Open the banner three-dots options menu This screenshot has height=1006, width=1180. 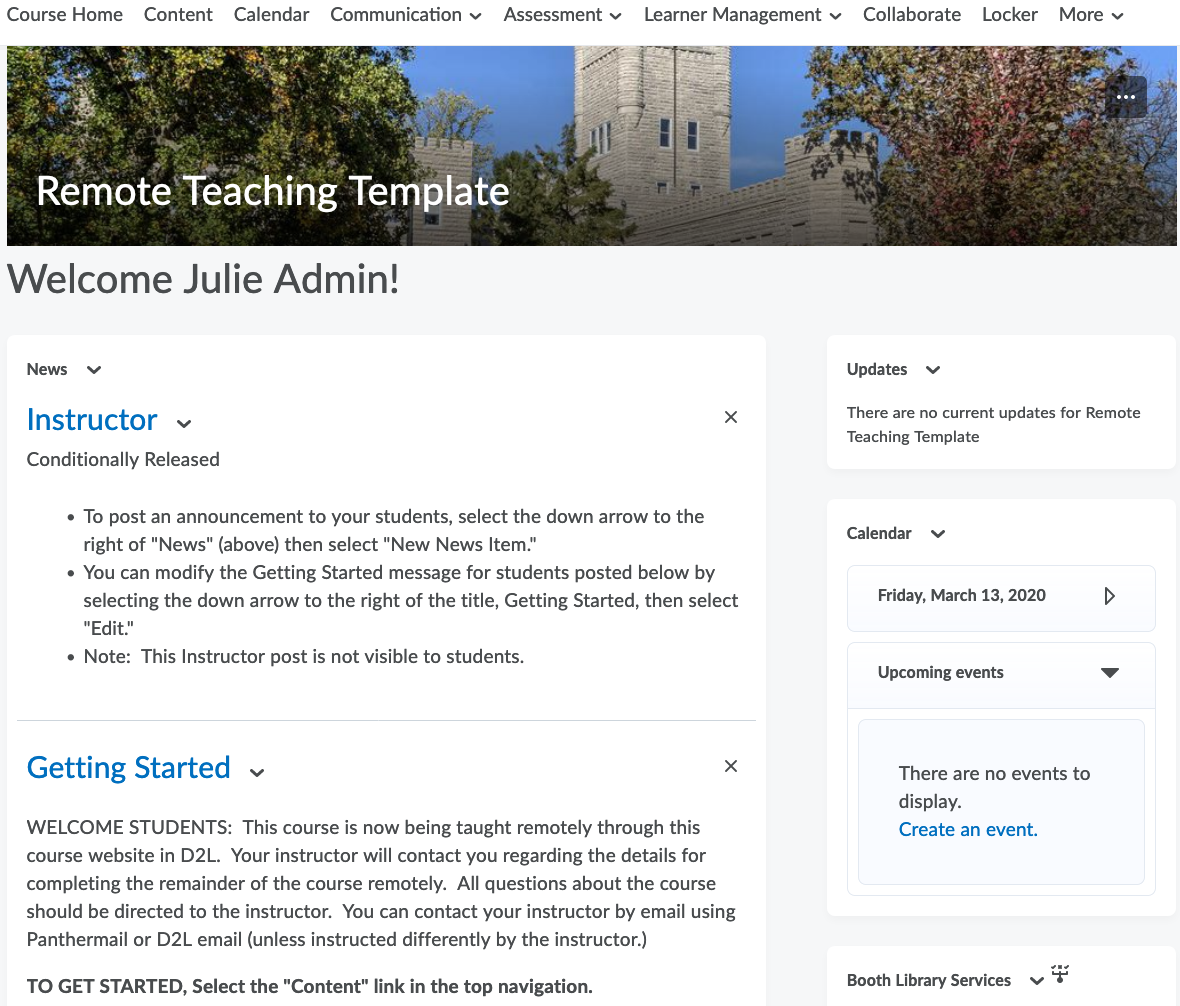point(1126,97)
